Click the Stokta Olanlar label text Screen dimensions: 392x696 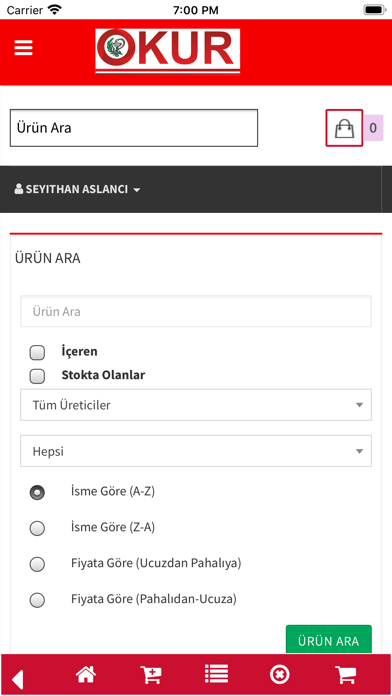(103, 375)
